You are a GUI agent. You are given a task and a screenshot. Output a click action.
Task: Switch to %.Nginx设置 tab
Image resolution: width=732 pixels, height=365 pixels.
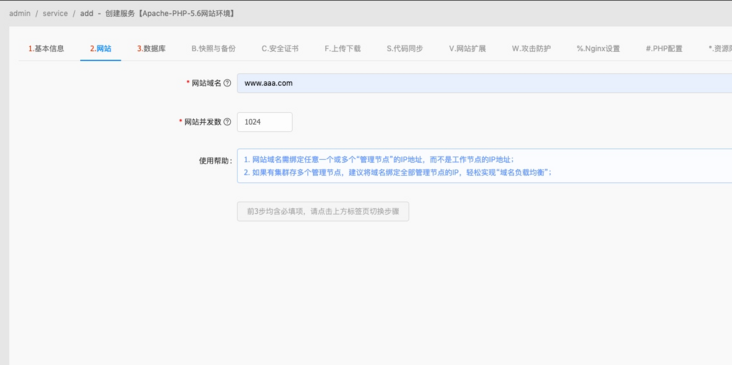pos(598,49)
